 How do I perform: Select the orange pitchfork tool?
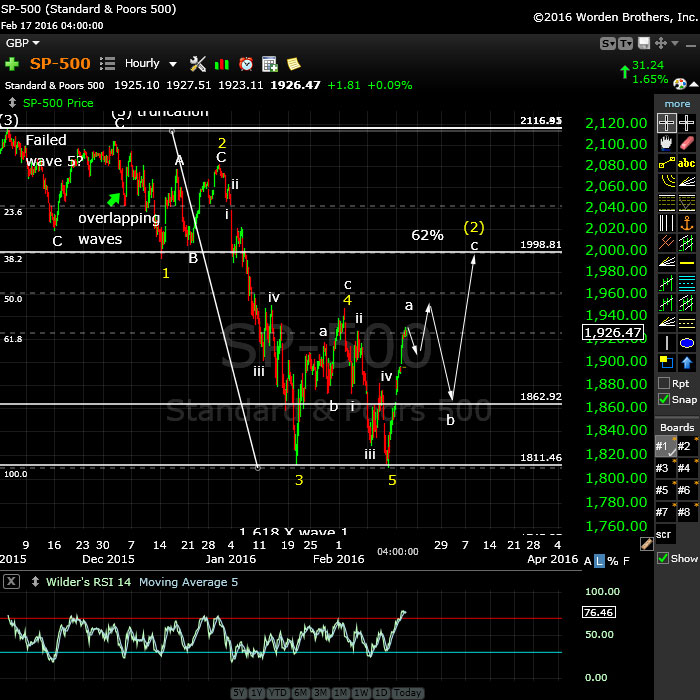coord(666,242)
